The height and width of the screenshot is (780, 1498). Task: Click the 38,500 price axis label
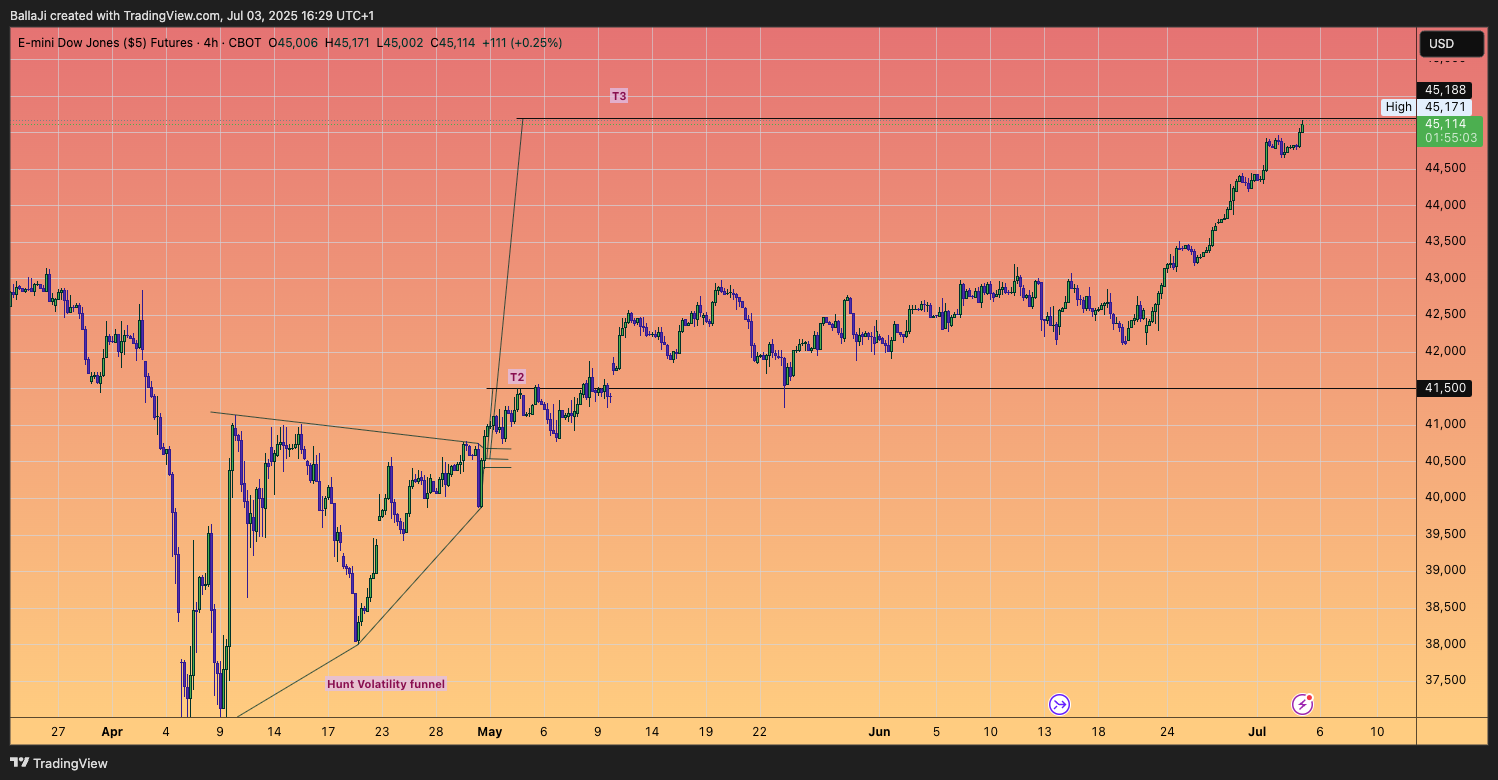[1445, 607]
